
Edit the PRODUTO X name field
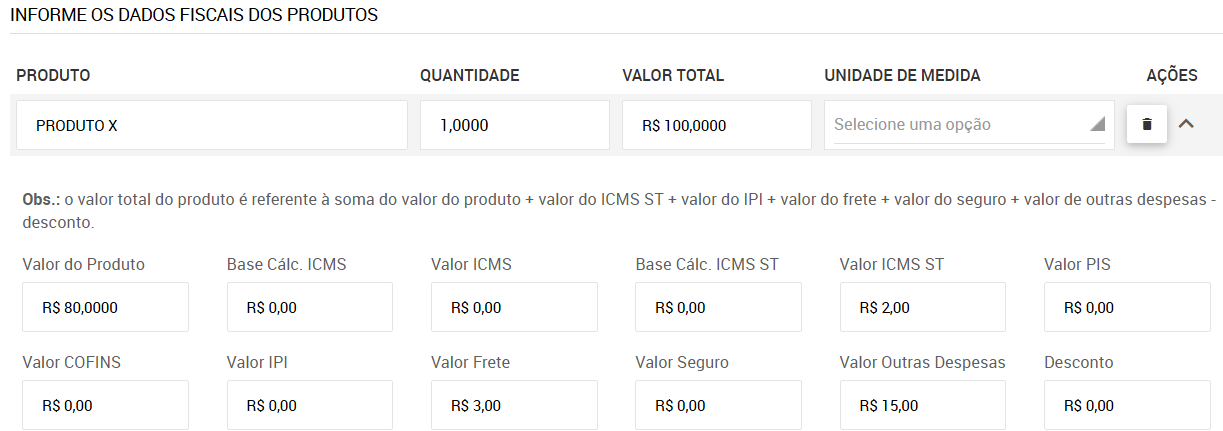pos(212,125)
